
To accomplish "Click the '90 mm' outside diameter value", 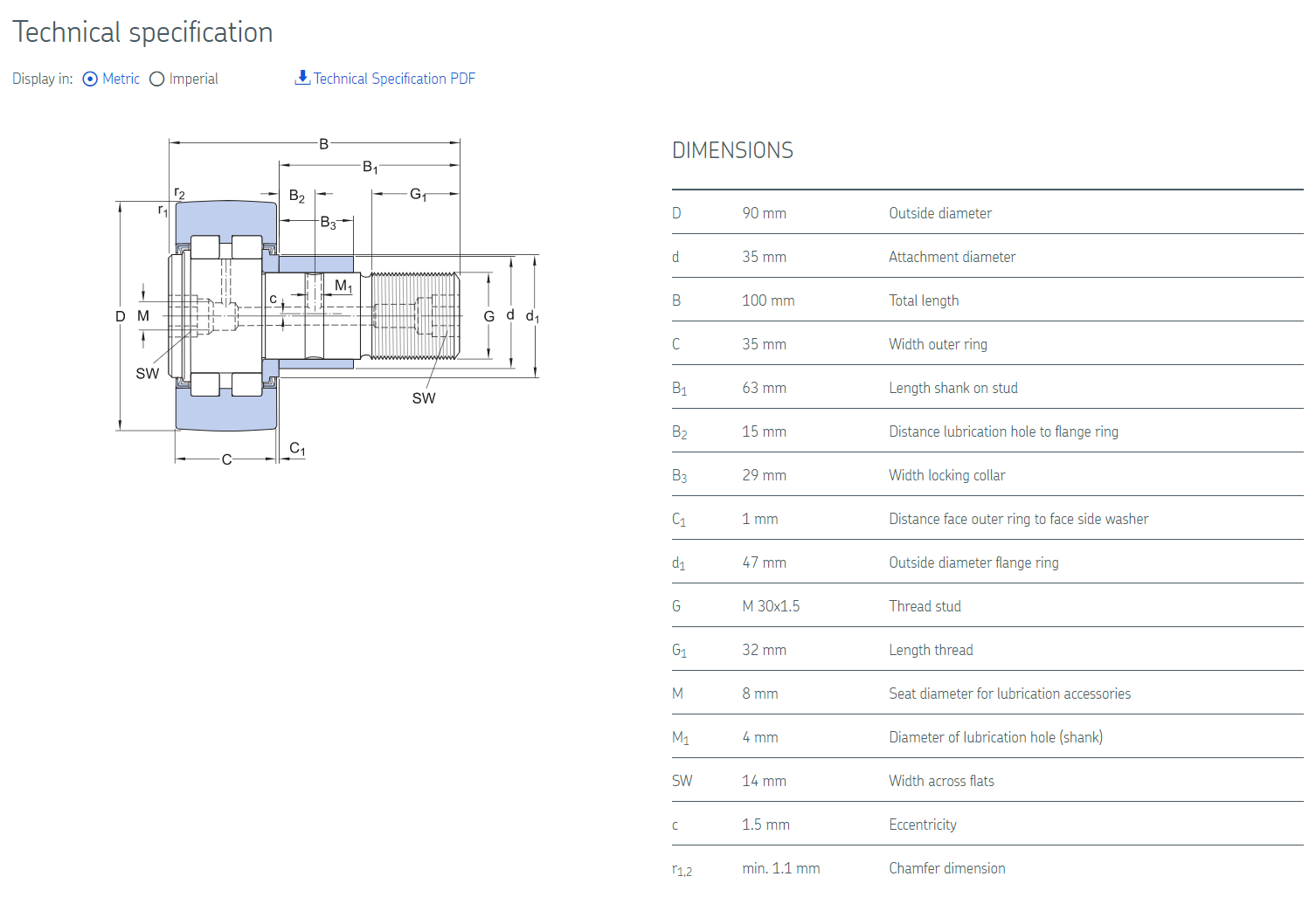I will tap(764, 213).
